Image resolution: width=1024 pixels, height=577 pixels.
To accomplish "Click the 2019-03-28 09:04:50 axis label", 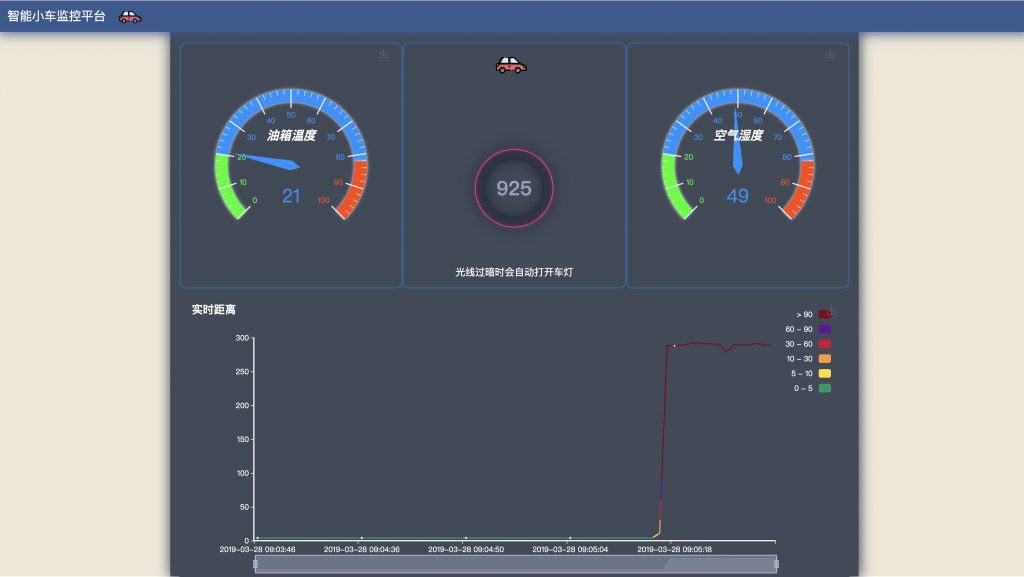I will tap(466, 550).
